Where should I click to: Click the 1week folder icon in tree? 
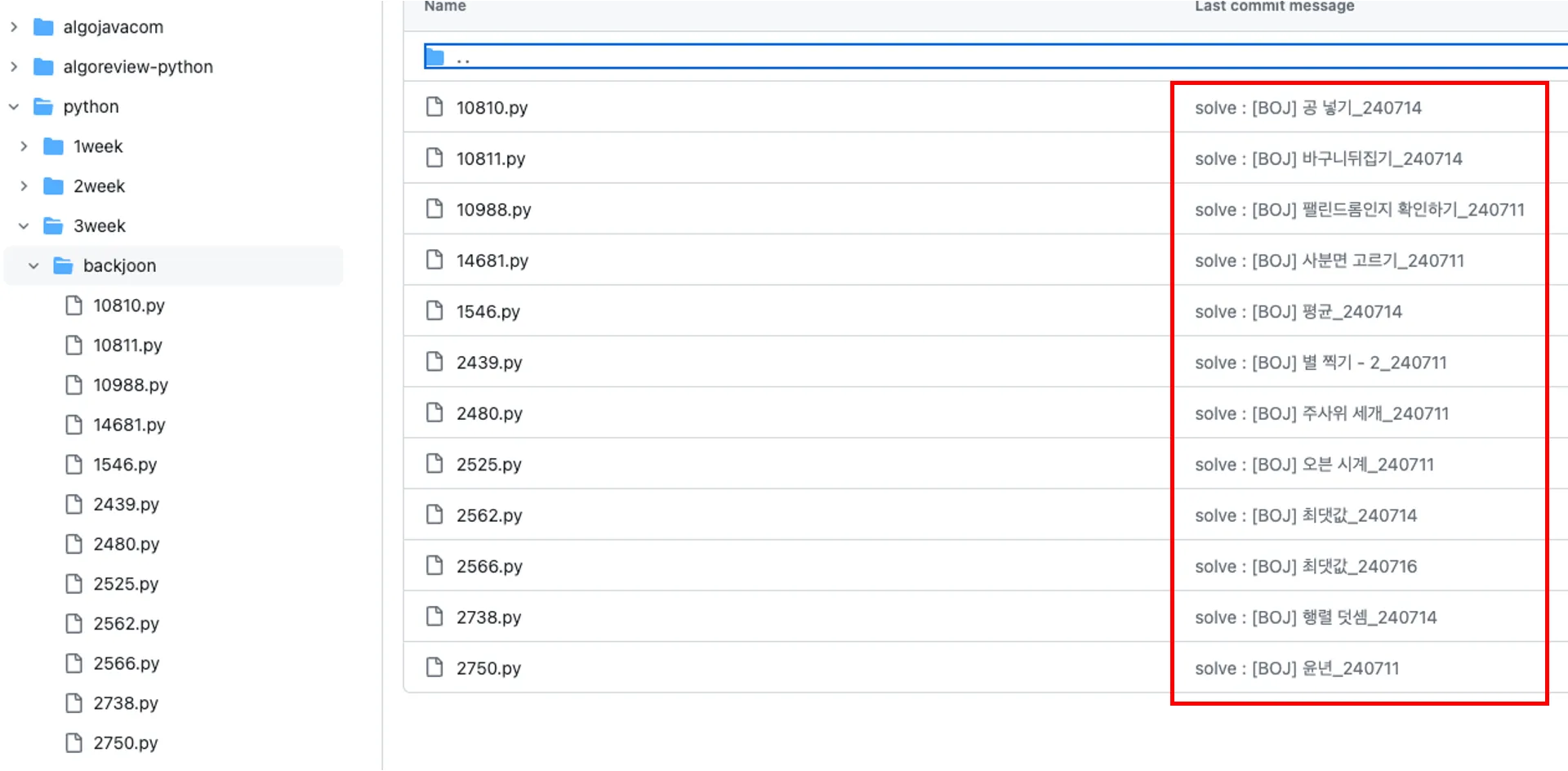click(53, 146)
